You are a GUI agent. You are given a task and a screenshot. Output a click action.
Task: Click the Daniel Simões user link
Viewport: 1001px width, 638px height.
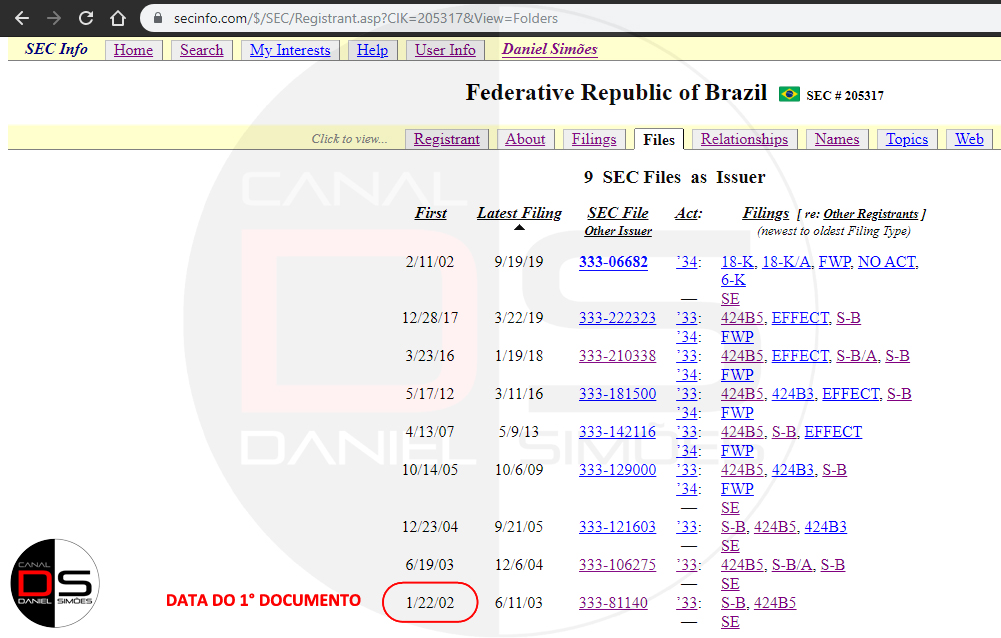tap(550, 49)
